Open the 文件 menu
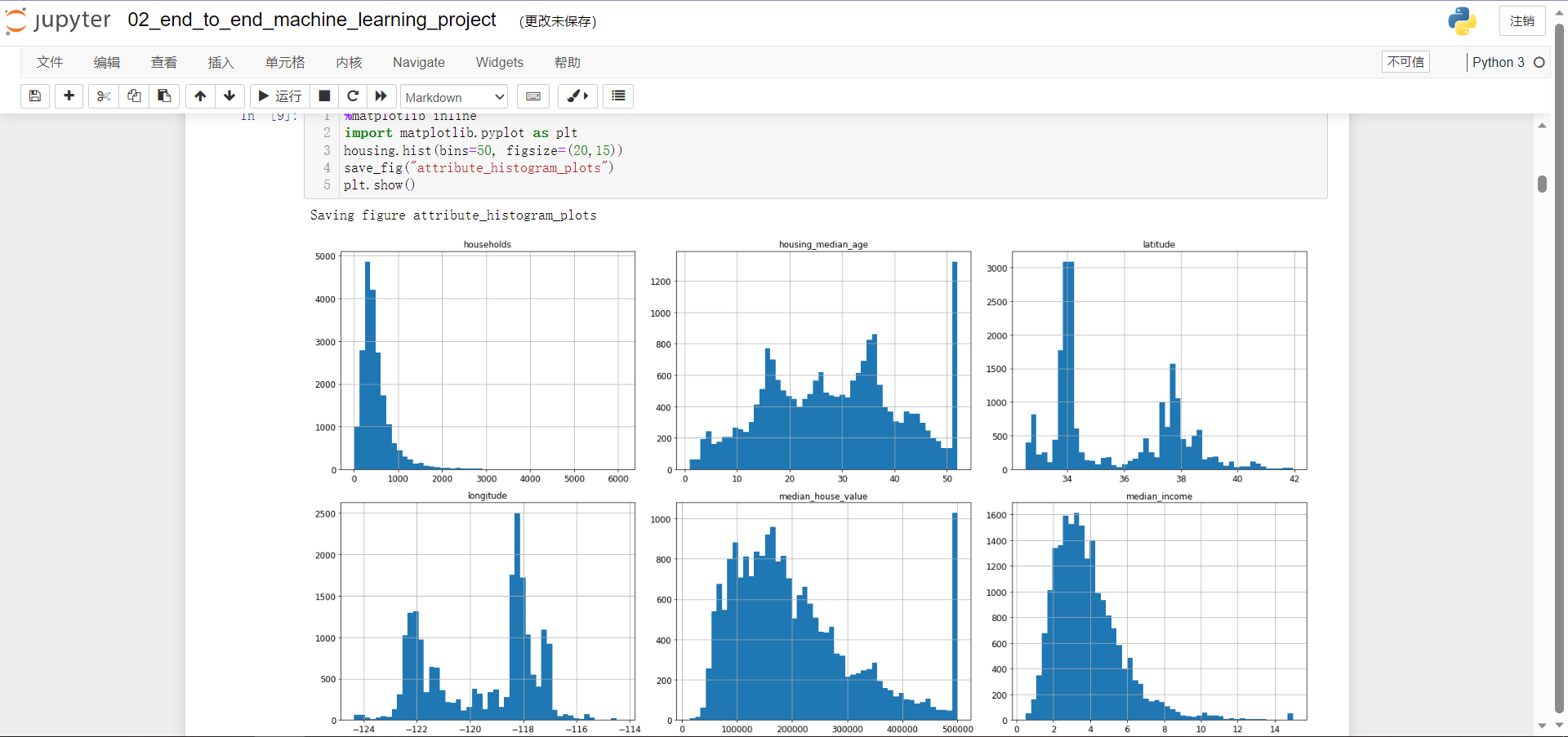This screenshot has height=737, width=1568. pos(50,62)
